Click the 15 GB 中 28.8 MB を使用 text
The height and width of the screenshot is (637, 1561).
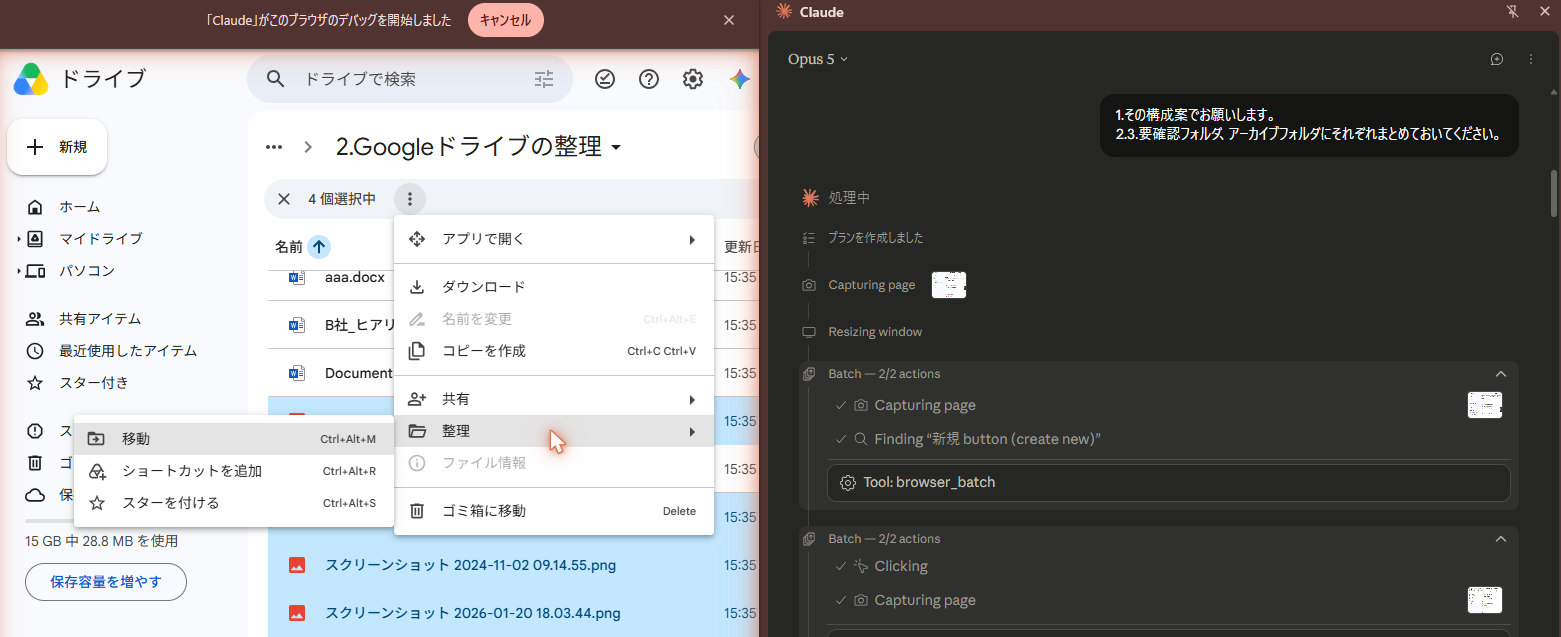pos(101,541)
